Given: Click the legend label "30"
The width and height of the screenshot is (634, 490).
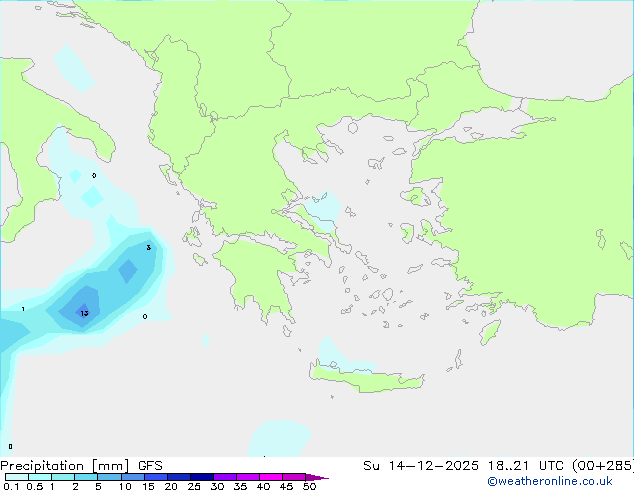Looking at the screenshot, I should (x=217, y=486).
